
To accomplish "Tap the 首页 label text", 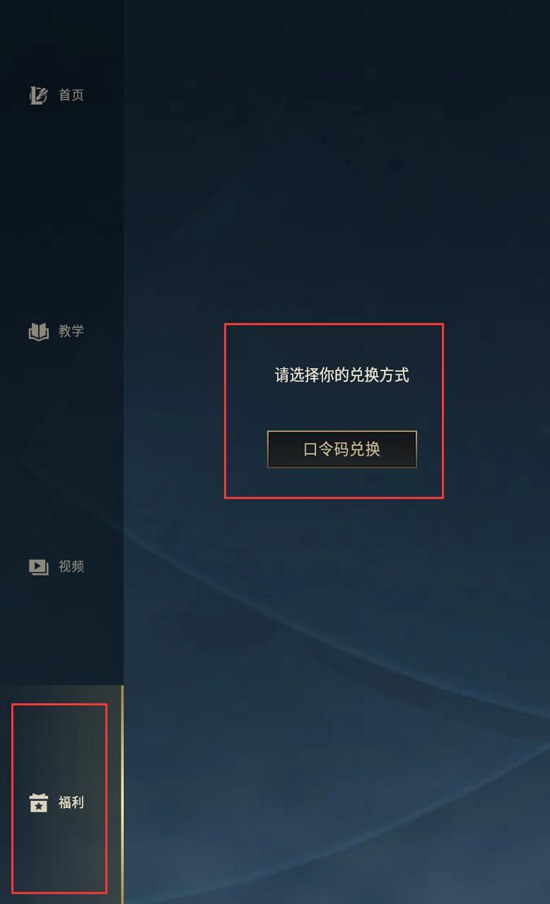I will click(x=71, y=95).
